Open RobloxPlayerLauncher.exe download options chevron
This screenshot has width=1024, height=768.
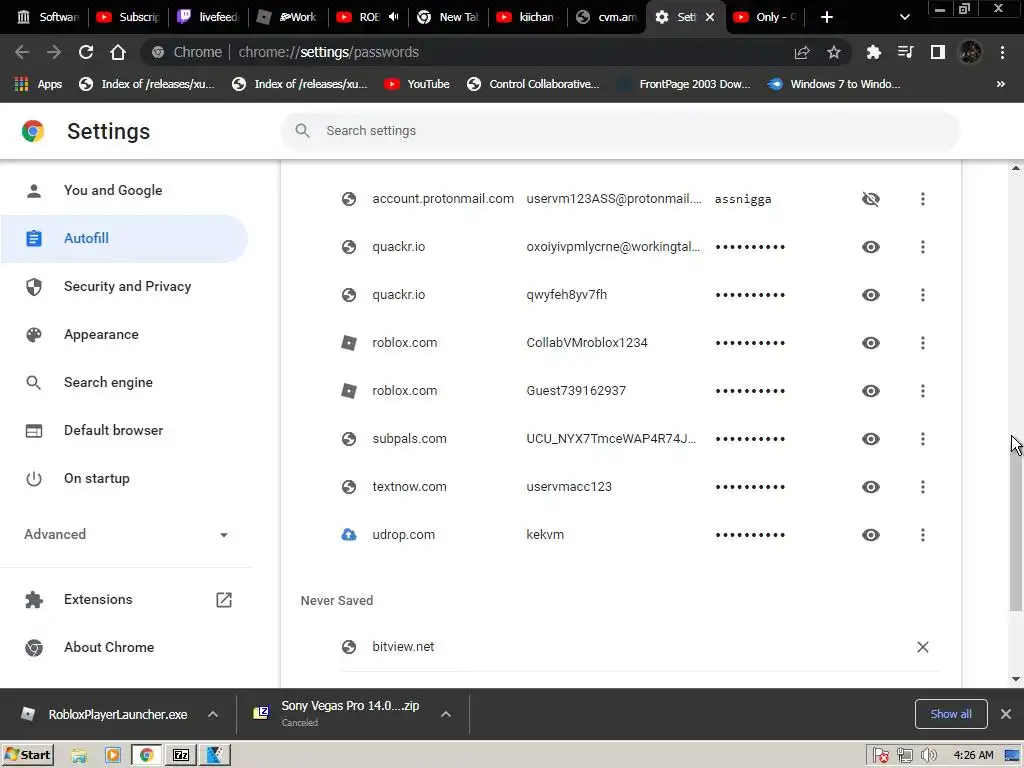(x=213, y=714)
